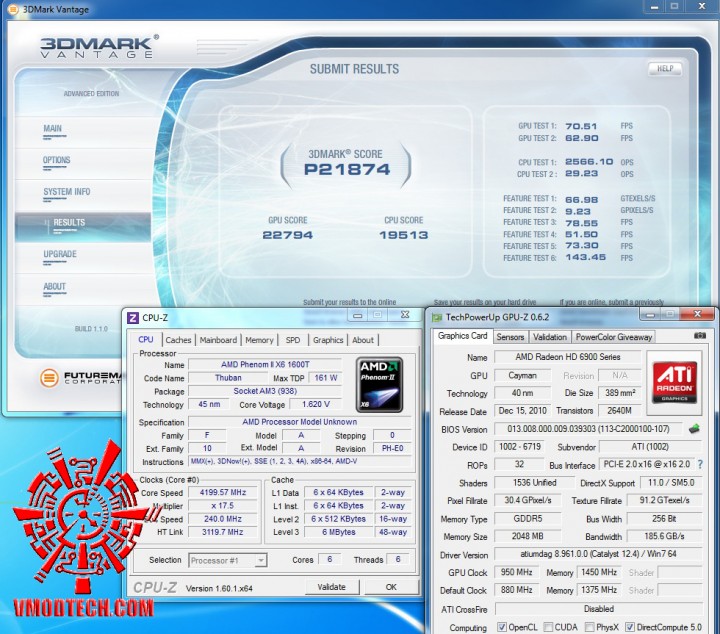Image resolution: width=720 pixels, height=634 pixels.
Task: Click the Futuremark orange logo icon
Action: (49, 377)
